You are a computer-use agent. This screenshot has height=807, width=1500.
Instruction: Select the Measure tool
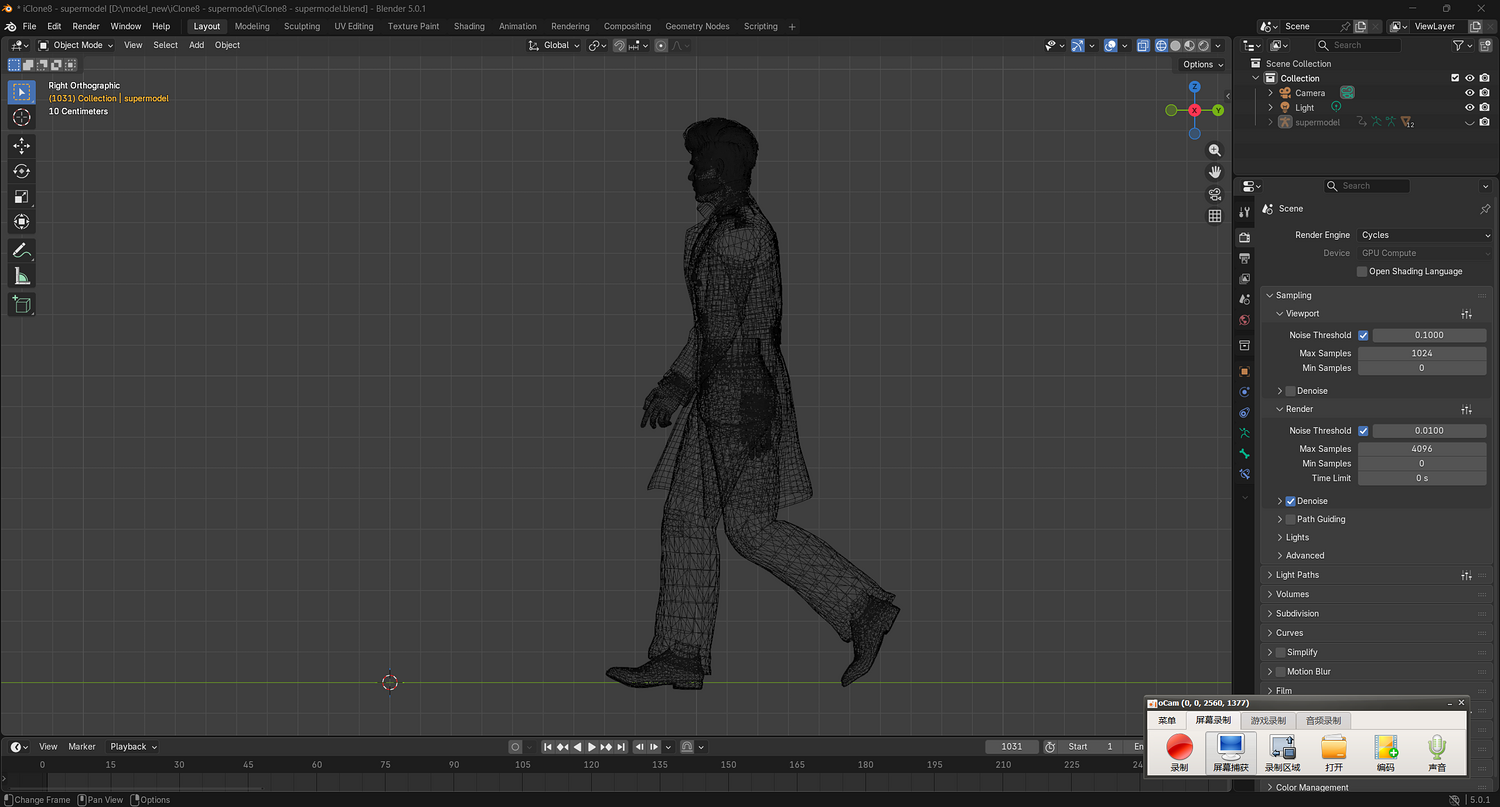21,276
